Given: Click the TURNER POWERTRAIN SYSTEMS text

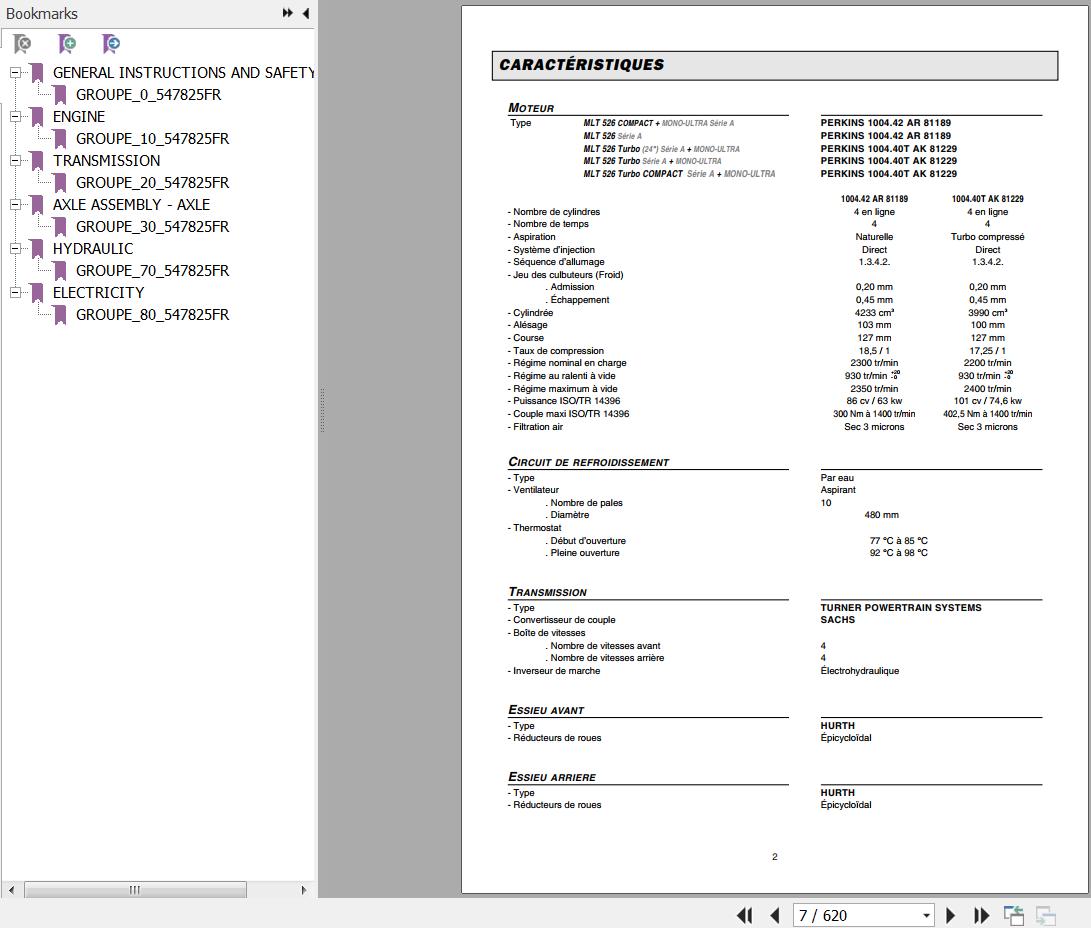Looking at the screenshot, I should click(901, 608).
